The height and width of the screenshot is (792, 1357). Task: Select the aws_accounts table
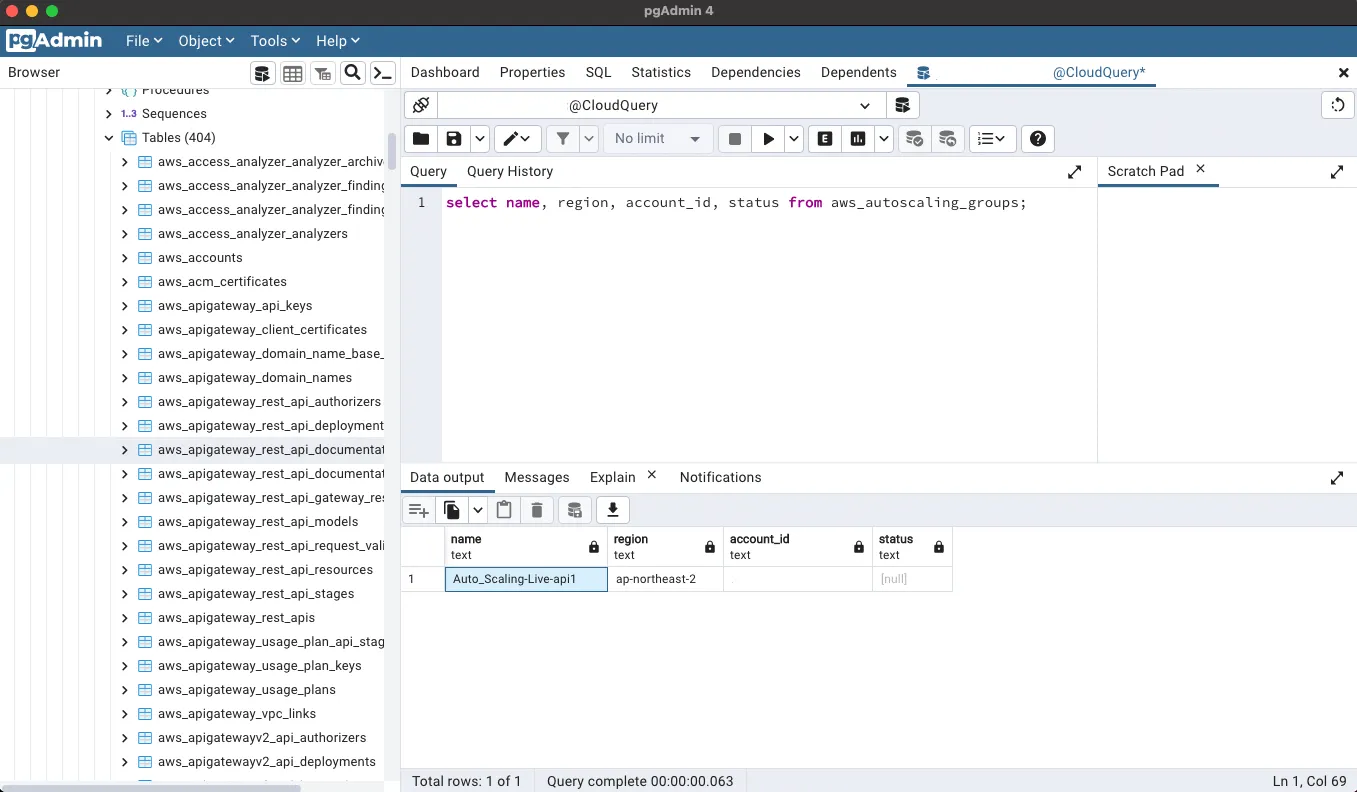tap(200, 258)
